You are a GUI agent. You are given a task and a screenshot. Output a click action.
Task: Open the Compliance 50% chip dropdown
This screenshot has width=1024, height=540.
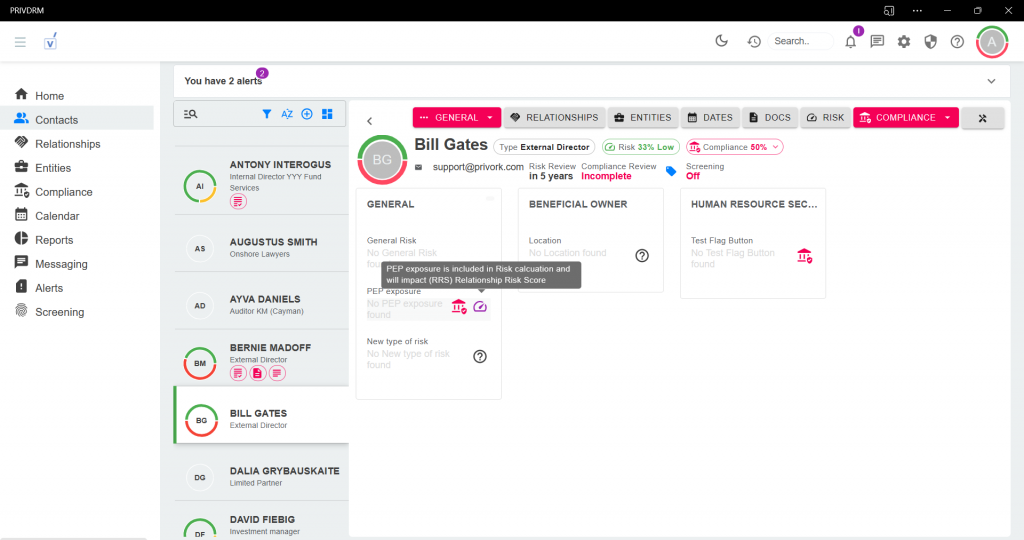[x=734, y=147]
